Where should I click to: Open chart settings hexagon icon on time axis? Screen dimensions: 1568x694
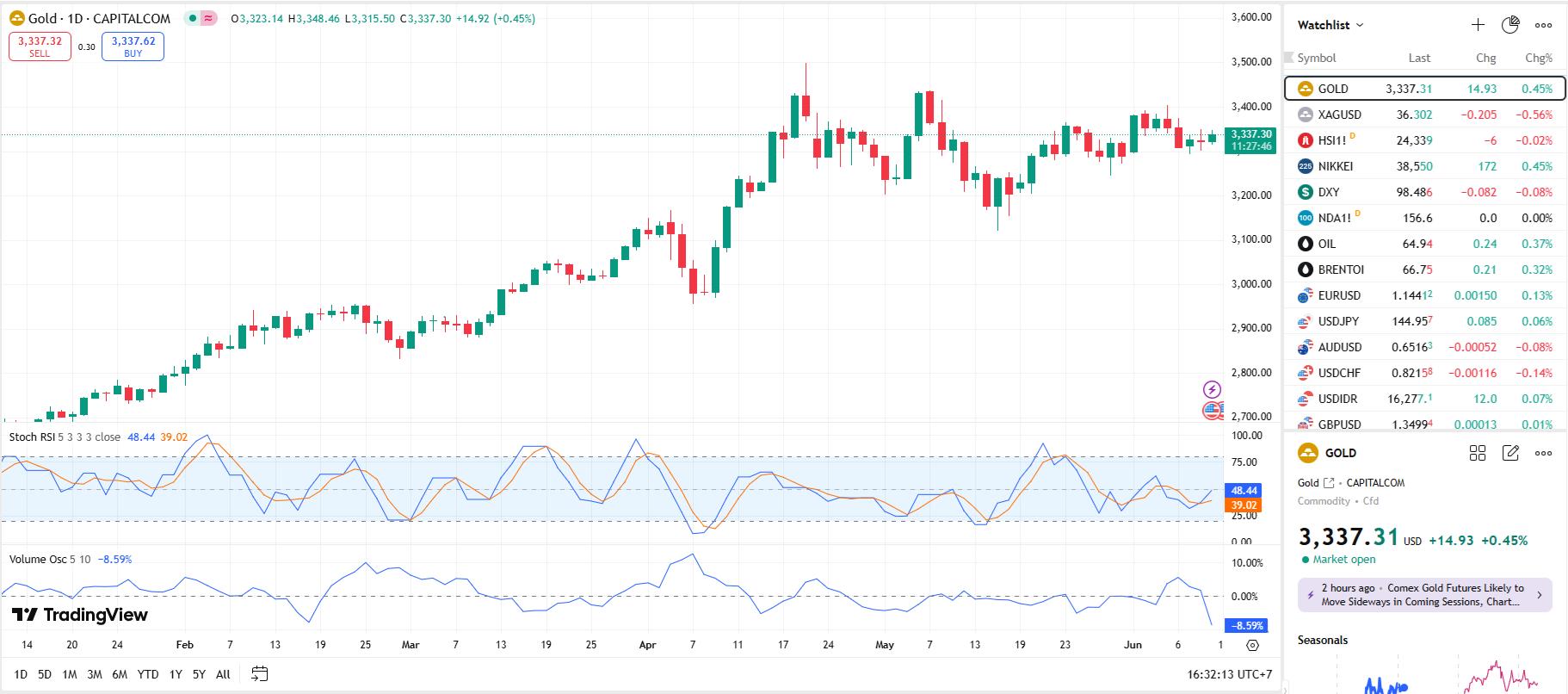(1252, 645)
